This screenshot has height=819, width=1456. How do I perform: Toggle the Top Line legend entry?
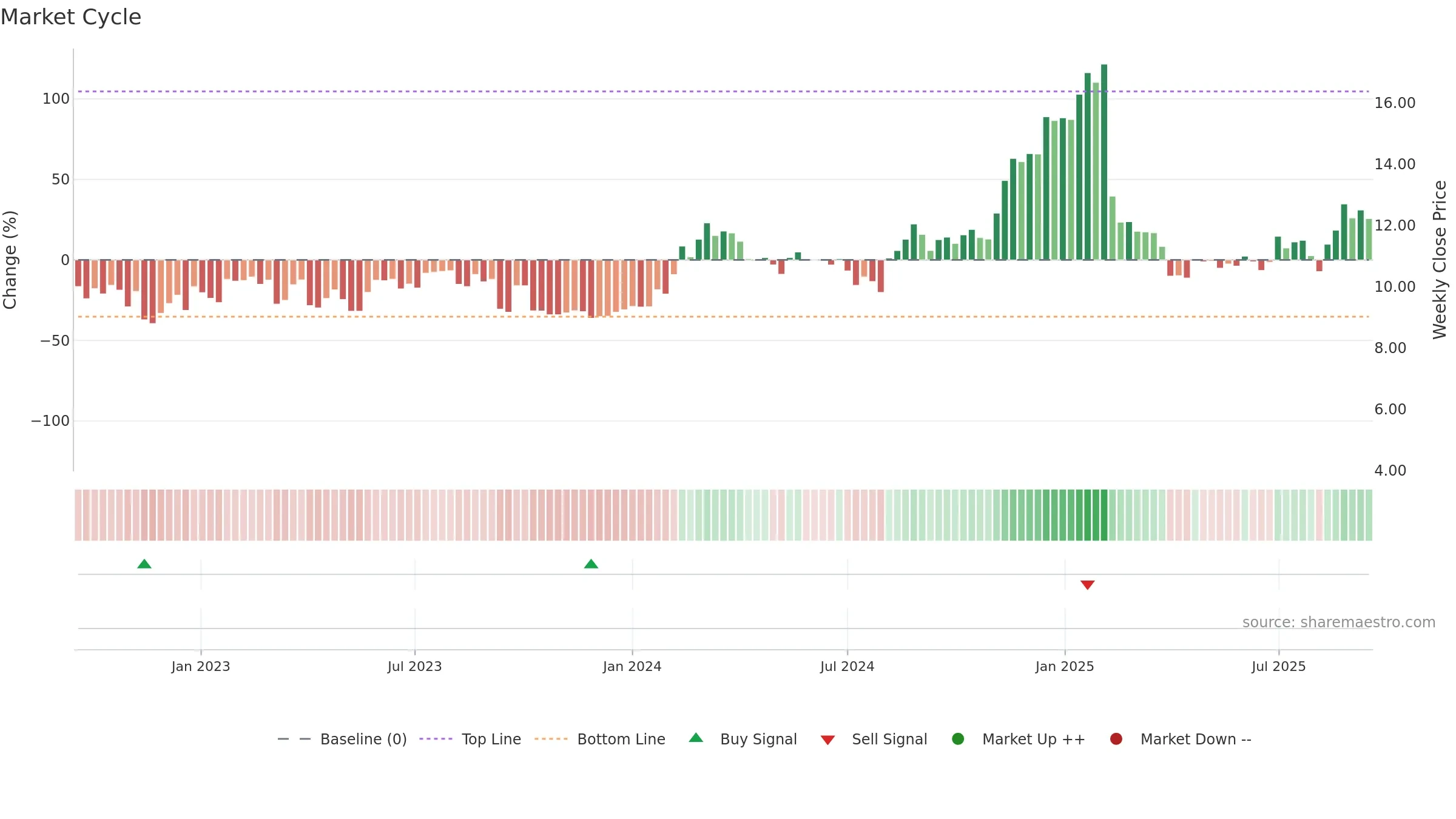coord(470,739)
